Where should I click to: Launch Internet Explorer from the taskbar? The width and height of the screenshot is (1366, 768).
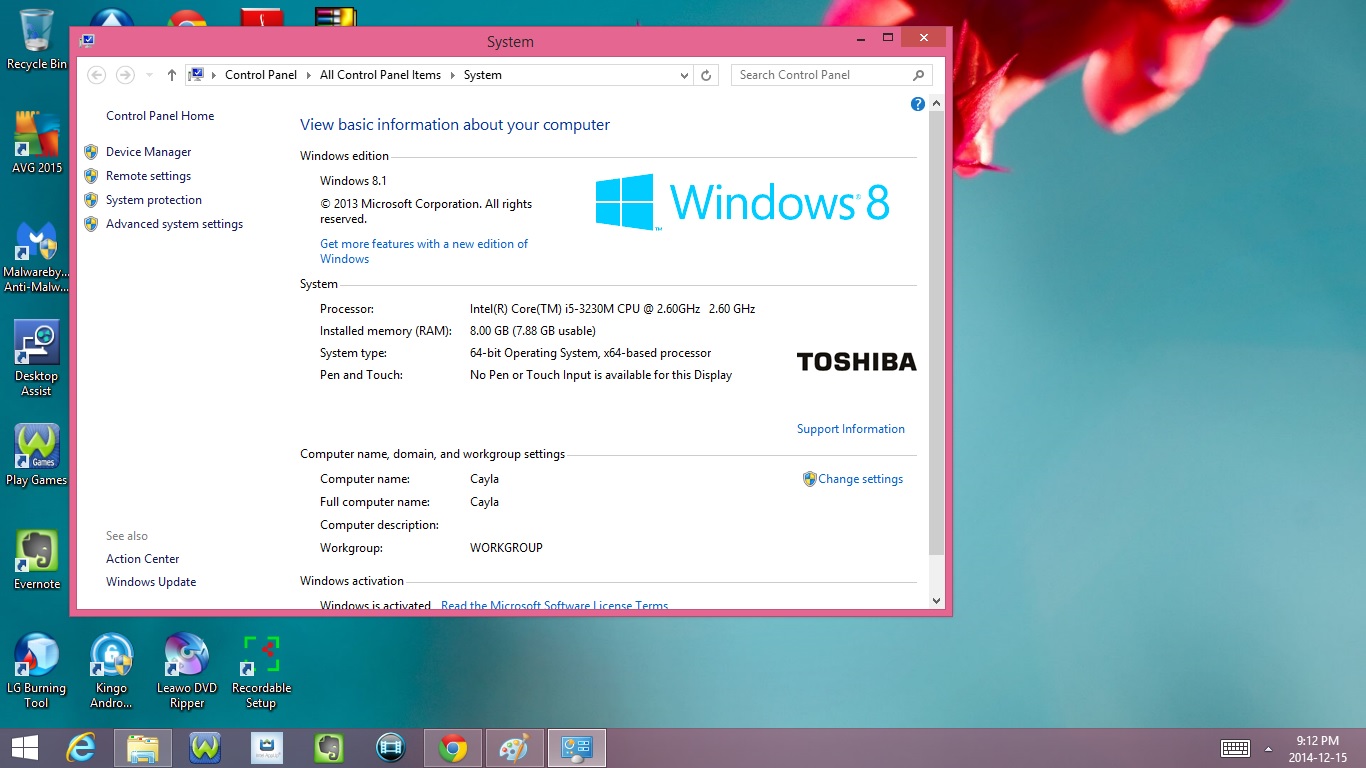[x=81, y=748]
